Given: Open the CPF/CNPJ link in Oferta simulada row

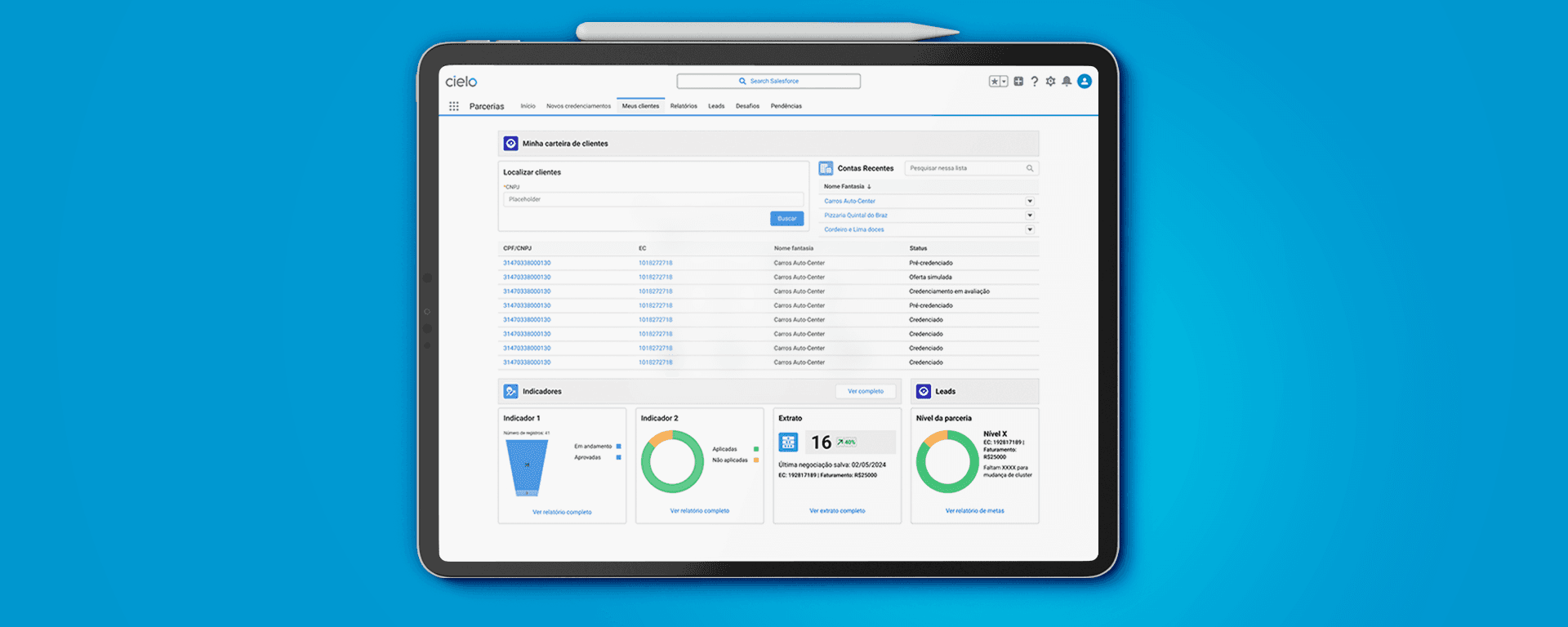Looking at the screenshot, I should pos(527,278).
